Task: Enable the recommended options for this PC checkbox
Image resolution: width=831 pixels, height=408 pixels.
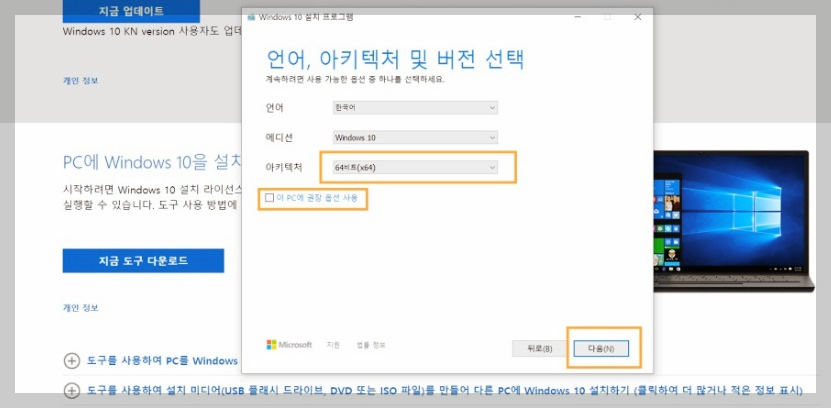Action: coord(270,198)
